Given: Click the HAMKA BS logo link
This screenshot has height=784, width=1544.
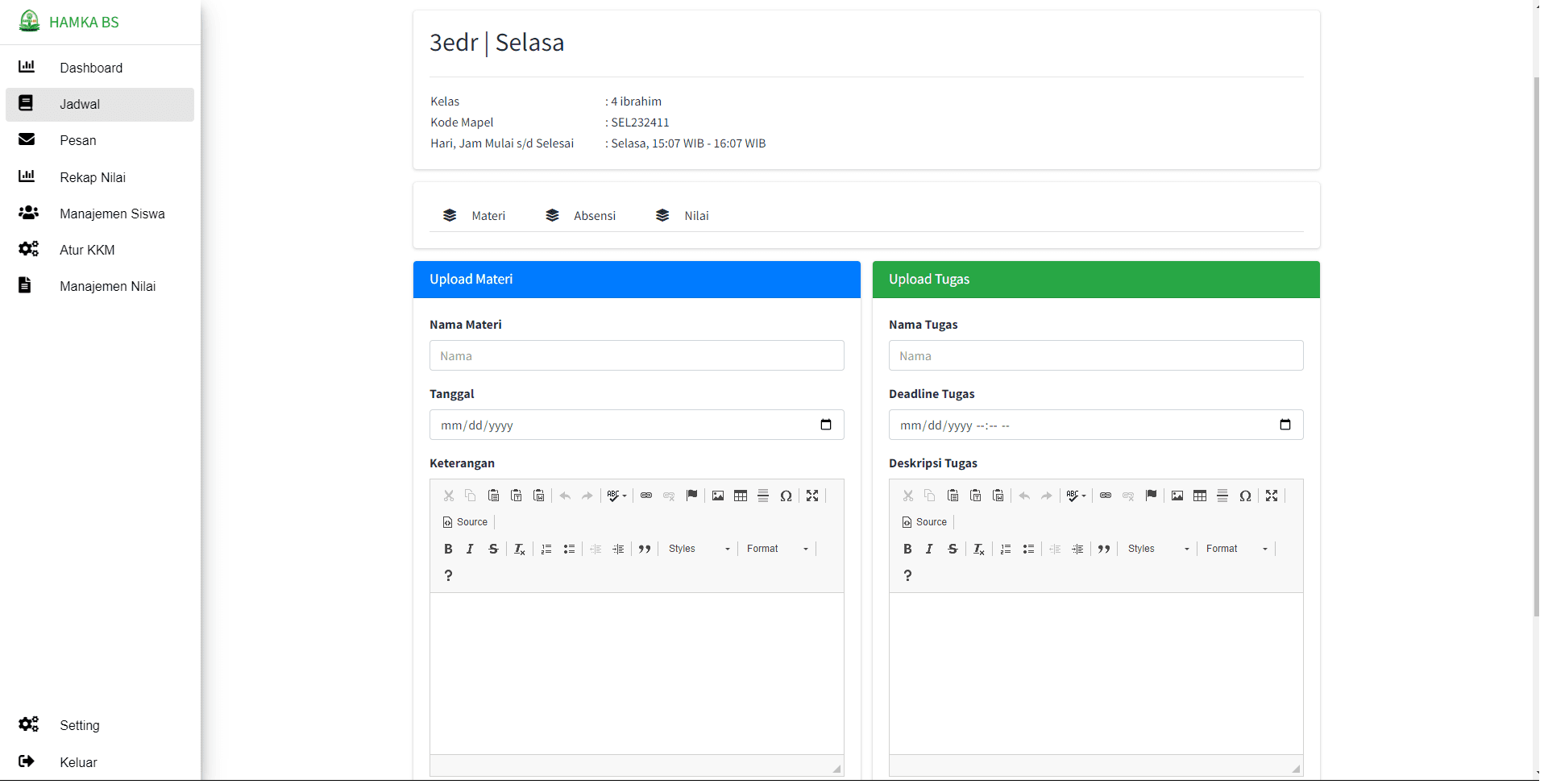Looking at the screenshot, I should pyautogui.click(x=69, y=22).
